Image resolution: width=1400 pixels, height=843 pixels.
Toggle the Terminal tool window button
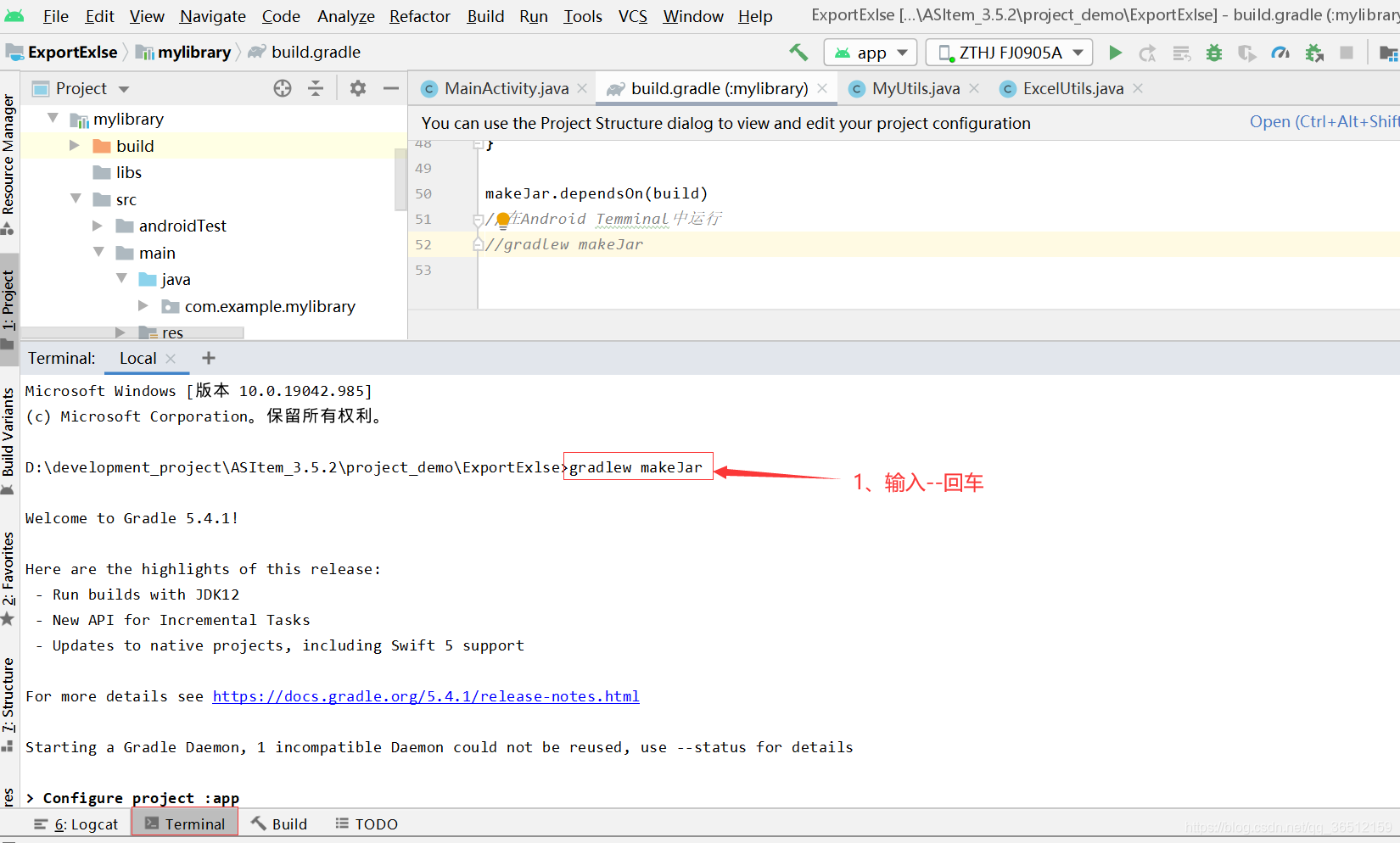[x=185, y=823]
